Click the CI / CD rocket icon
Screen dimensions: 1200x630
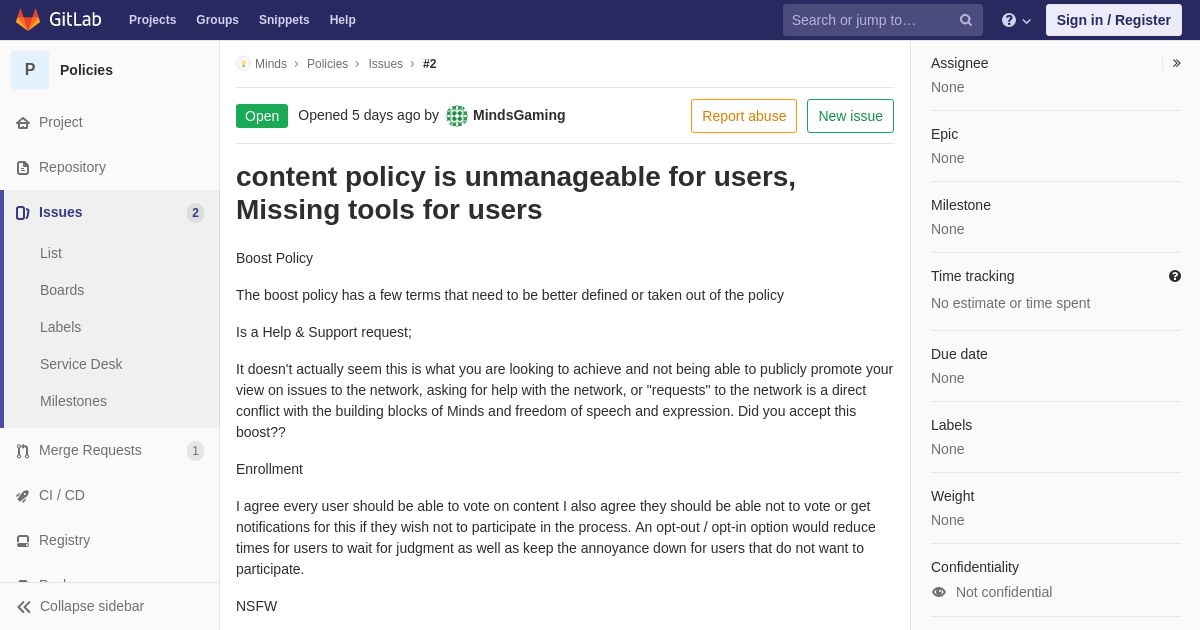(23, 496)
